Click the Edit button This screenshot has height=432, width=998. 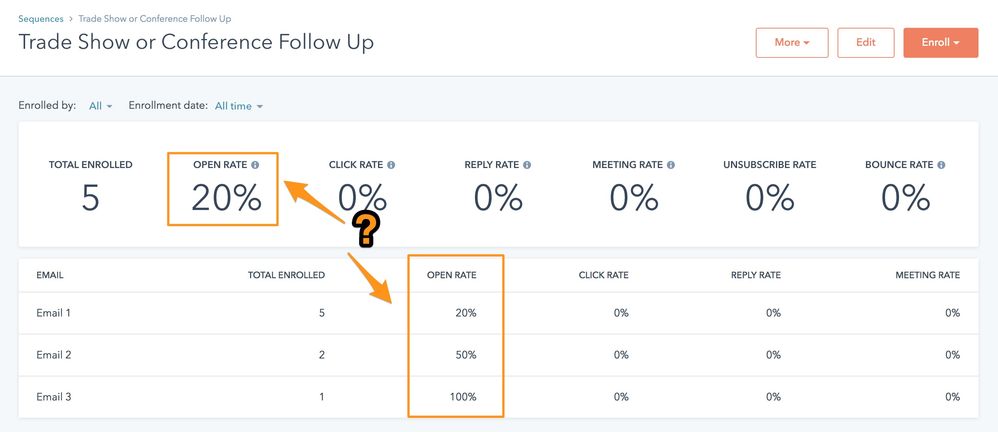[866, 43]
